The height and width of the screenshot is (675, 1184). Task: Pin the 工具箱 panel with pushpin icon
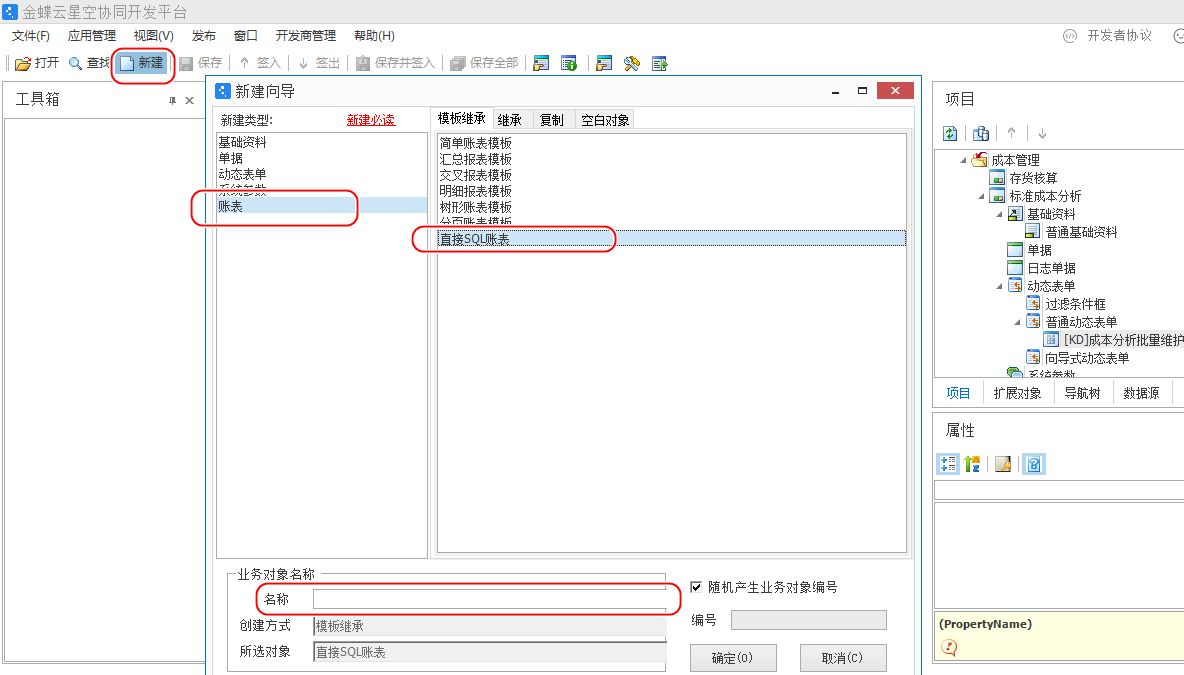(172, 100)
